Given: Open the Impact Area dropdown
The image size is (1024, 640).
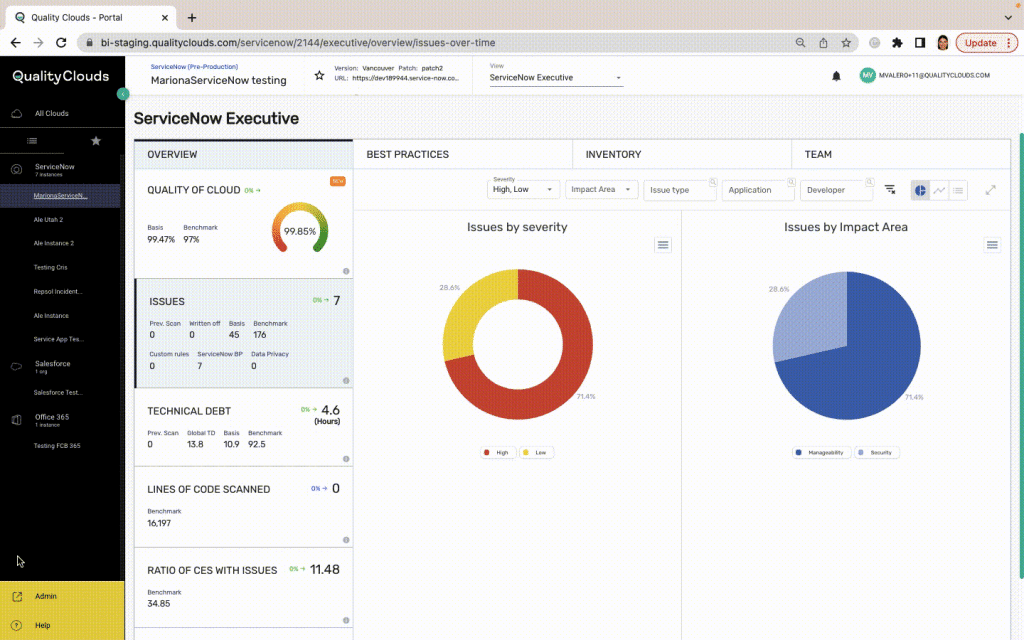Looking at the screenshot, I should pos(602,190).
